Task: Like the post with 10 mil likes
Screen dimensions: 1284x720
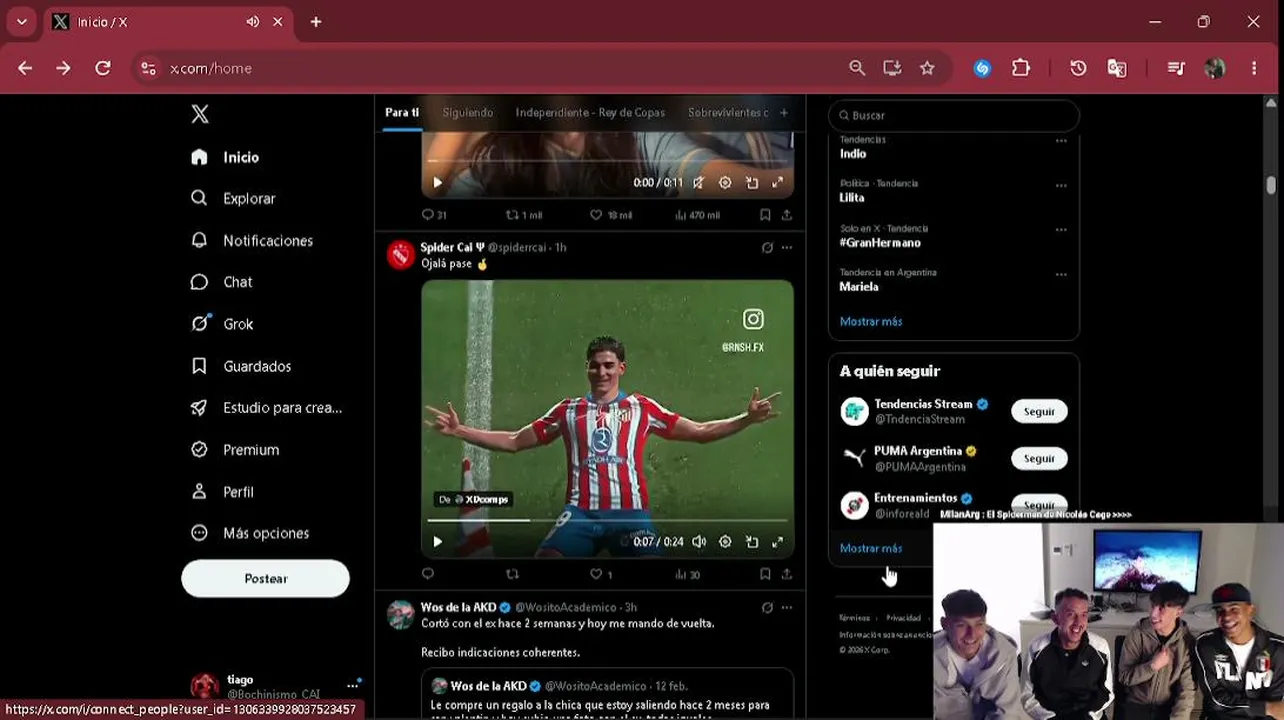Action: (611, 215)
